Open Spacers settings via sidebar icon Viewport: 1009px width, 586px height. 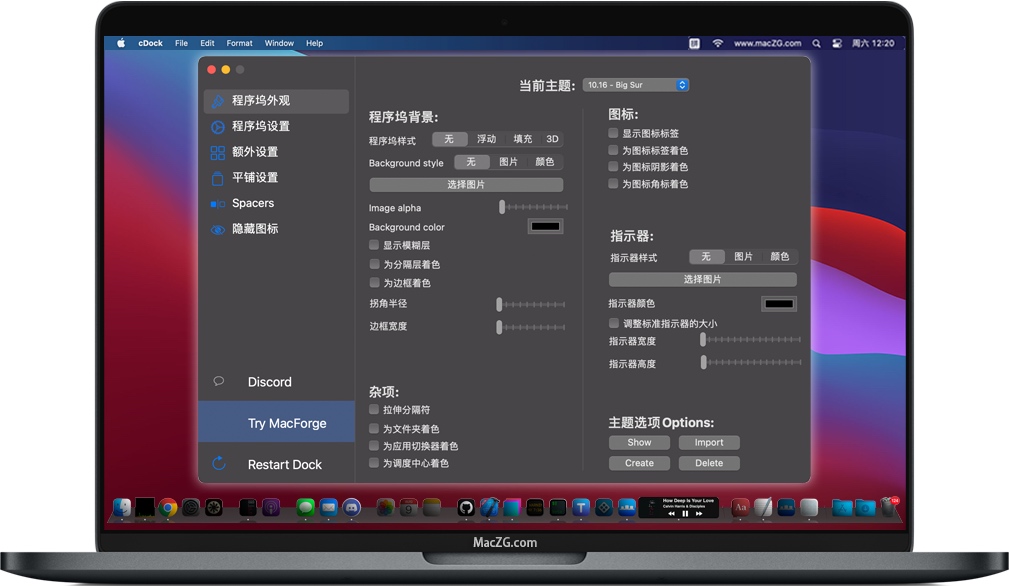218,203
